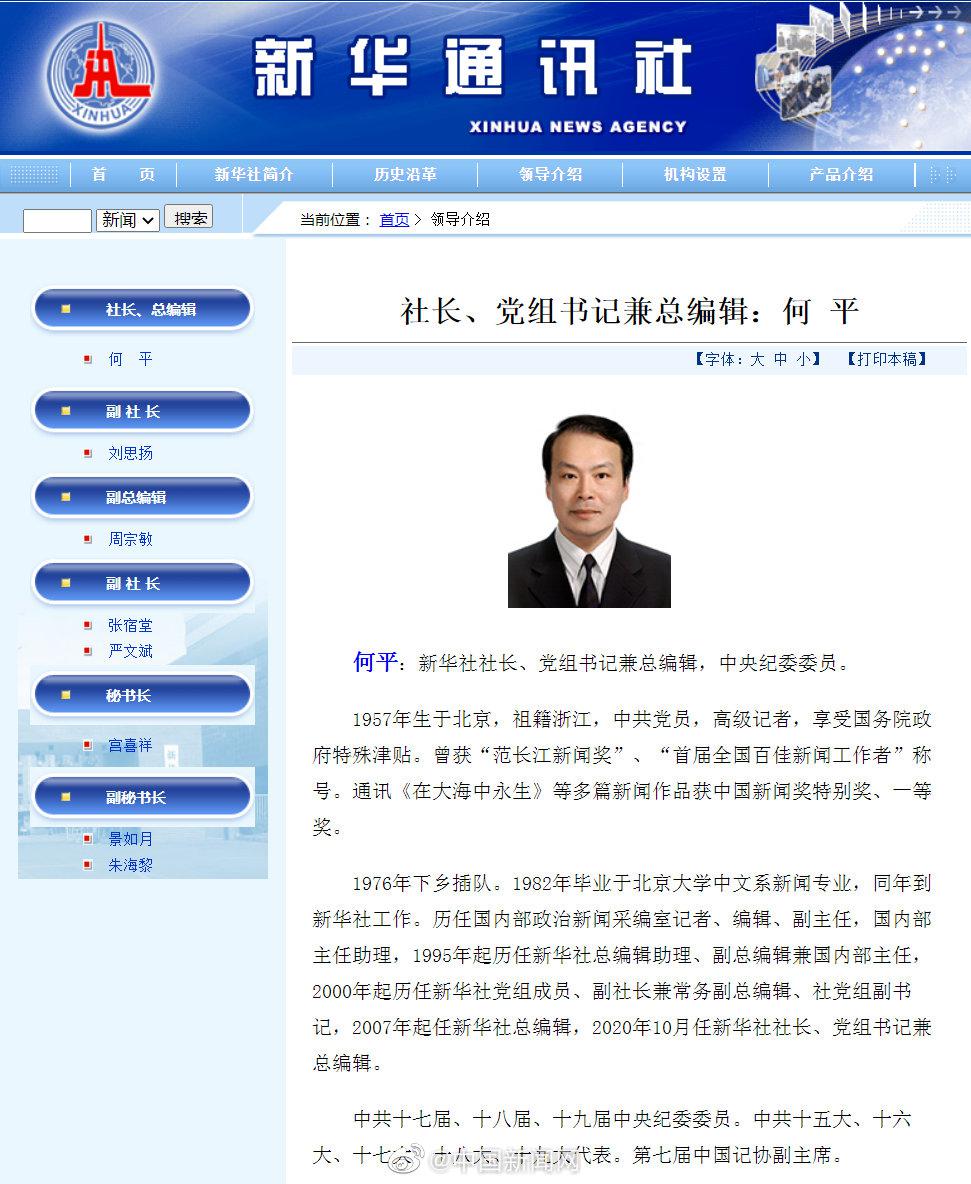Set font size to 小 (small)
Image resolution: width=971 pixels, height=1184 pixels.
point(803,359)
